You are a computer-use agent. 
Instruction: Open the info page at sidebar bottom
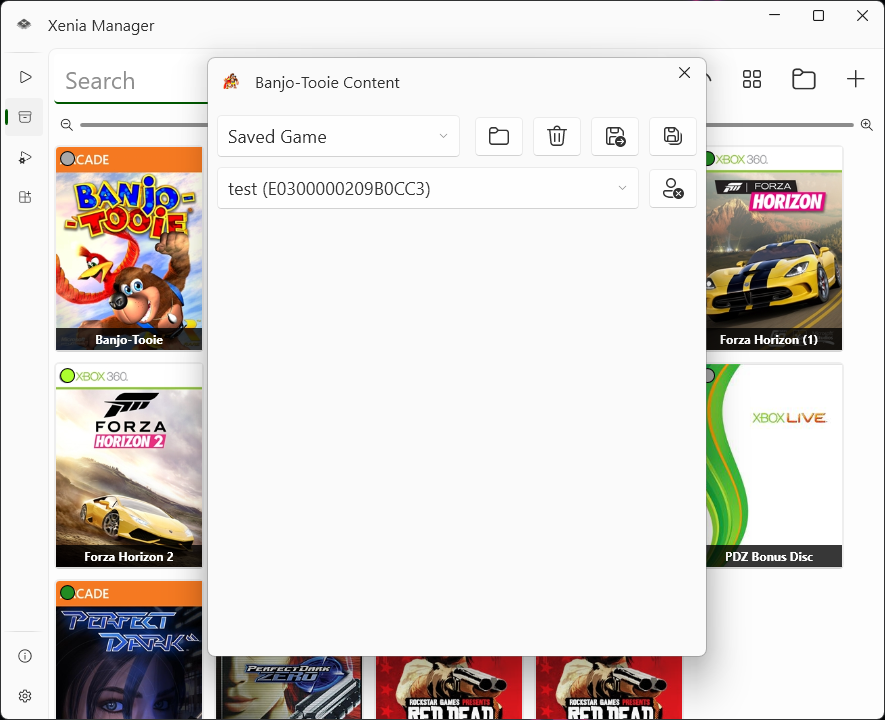point(25,656)
